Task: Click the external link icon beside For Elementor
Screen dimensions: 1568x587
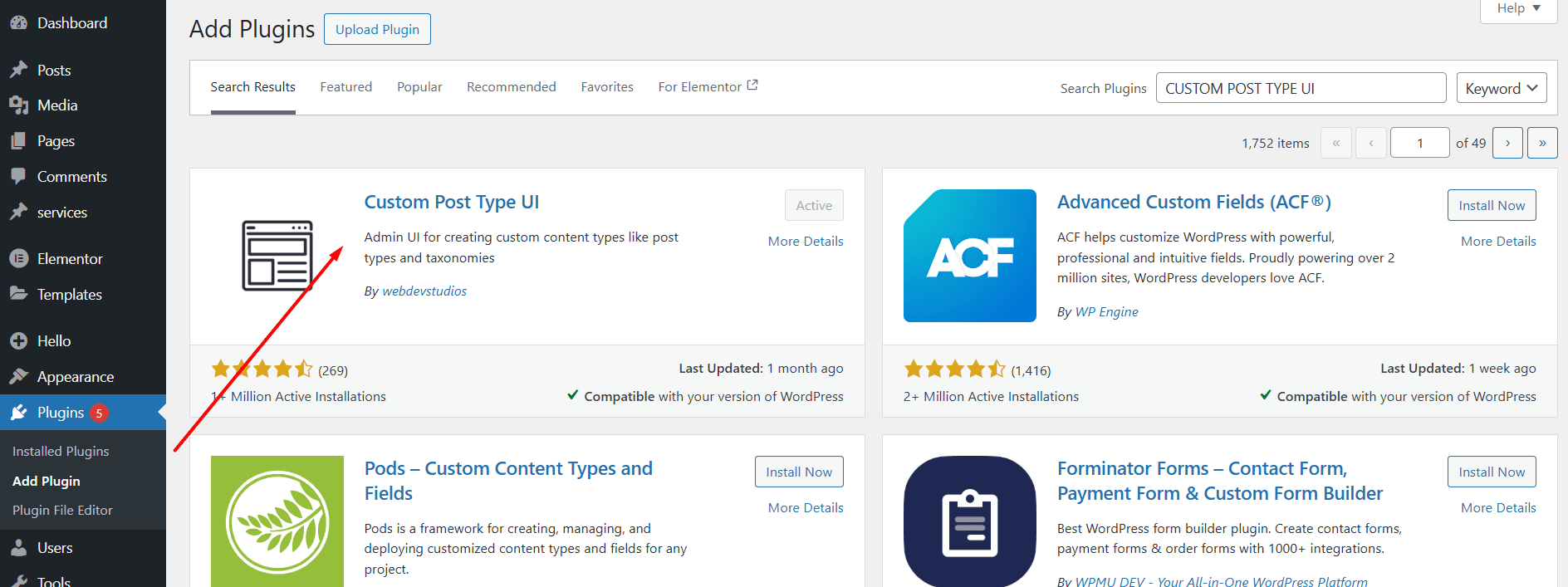Action: tap(752, 86)
